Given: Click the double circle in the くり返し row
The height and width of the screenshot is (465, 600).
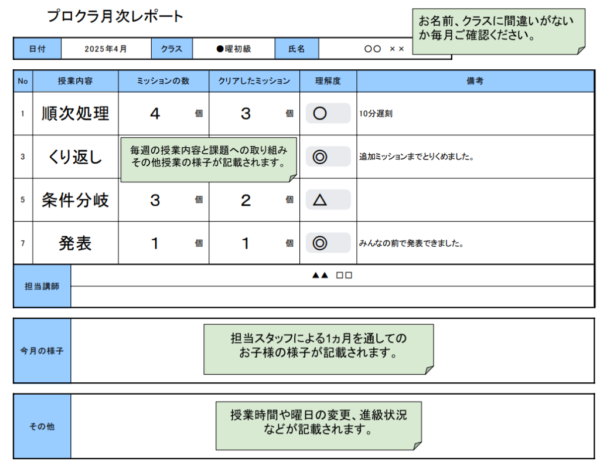Looking at the screenshot, I should coord(320,157).
